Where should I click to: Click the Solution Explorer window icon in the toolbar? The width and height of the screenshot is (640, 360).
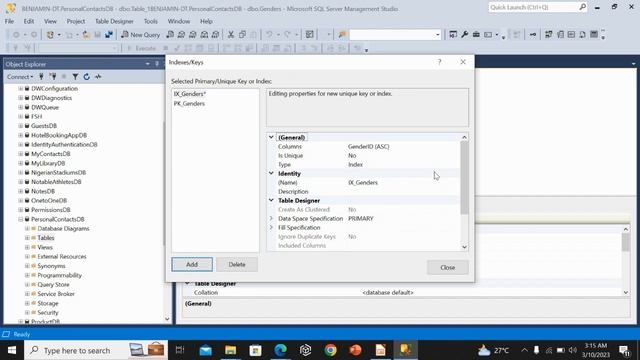[x=453, y=35]
